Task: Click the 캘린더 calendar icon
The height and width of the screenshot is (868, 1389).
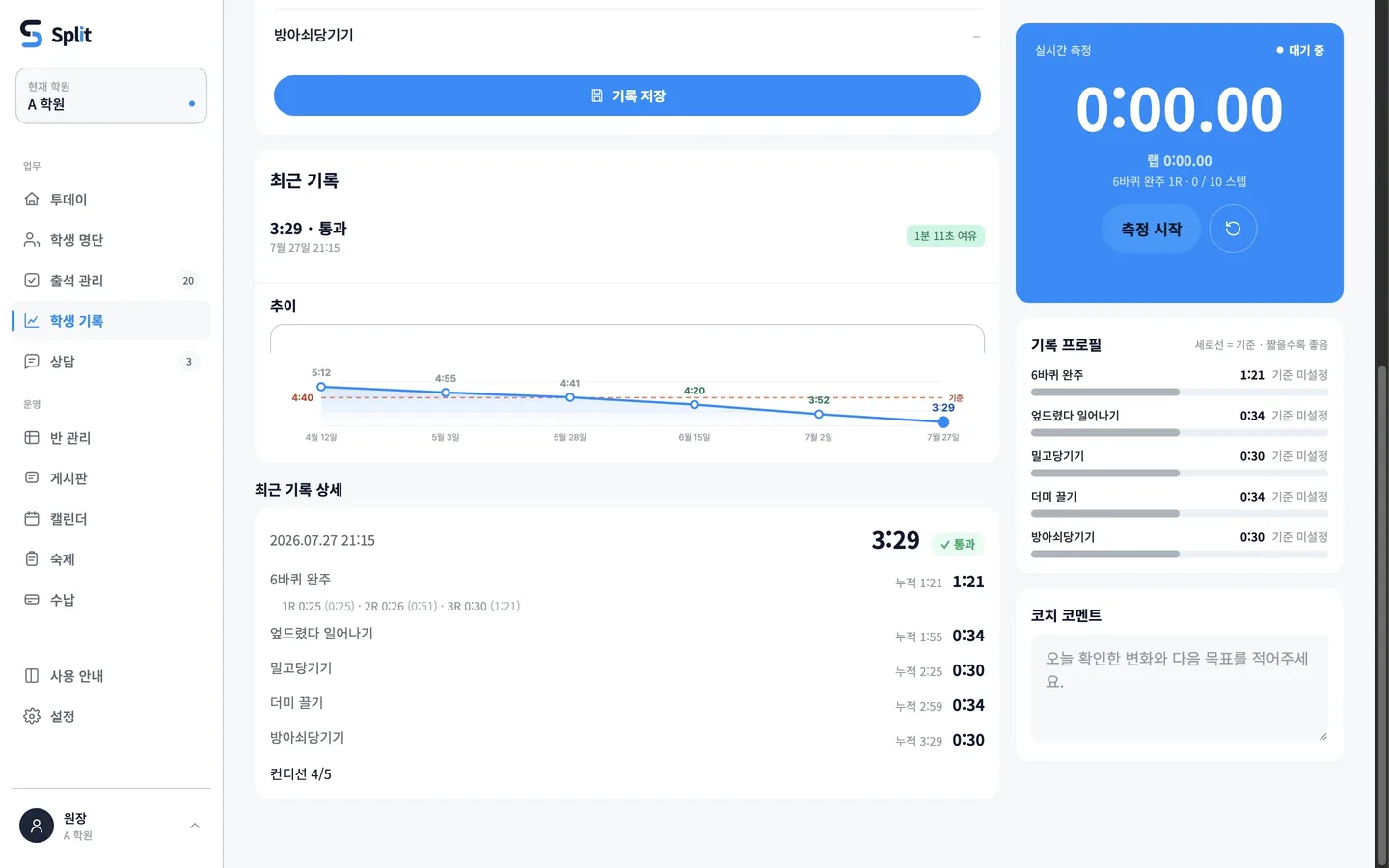Action: click(x=32, y=519)
